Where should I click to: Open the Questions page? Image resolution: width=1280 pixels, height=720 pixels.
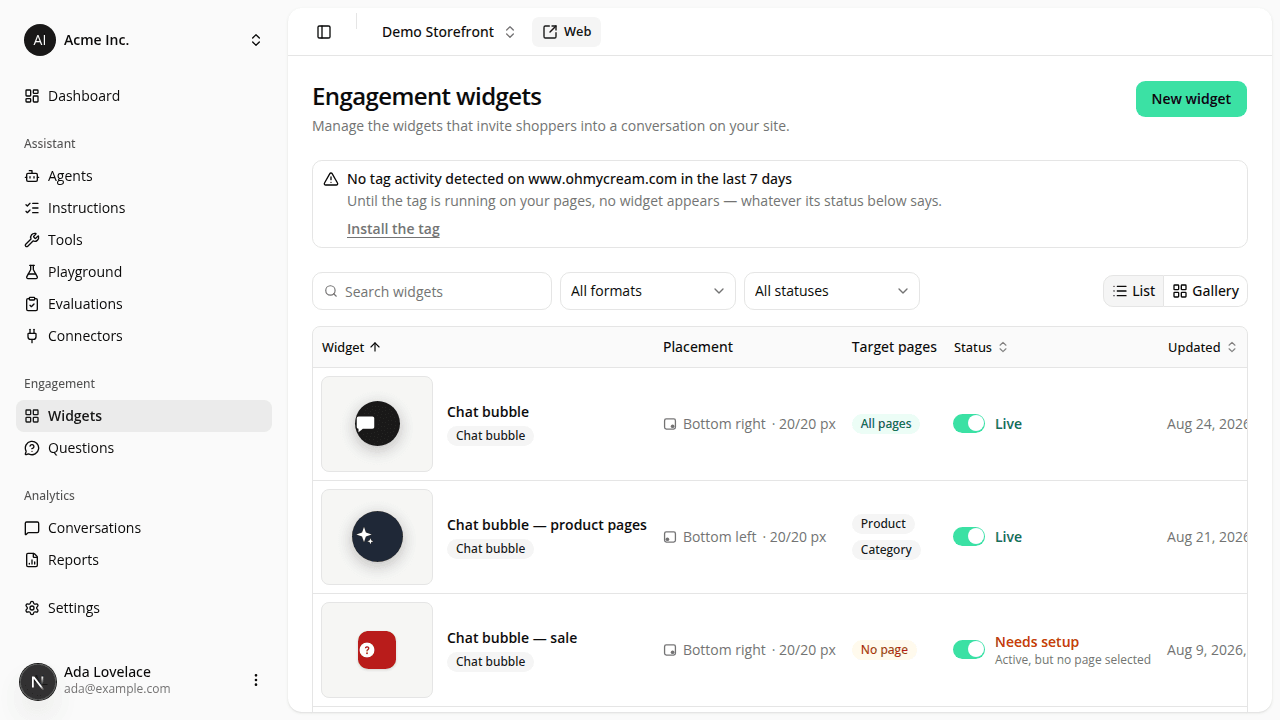[144, 448]
